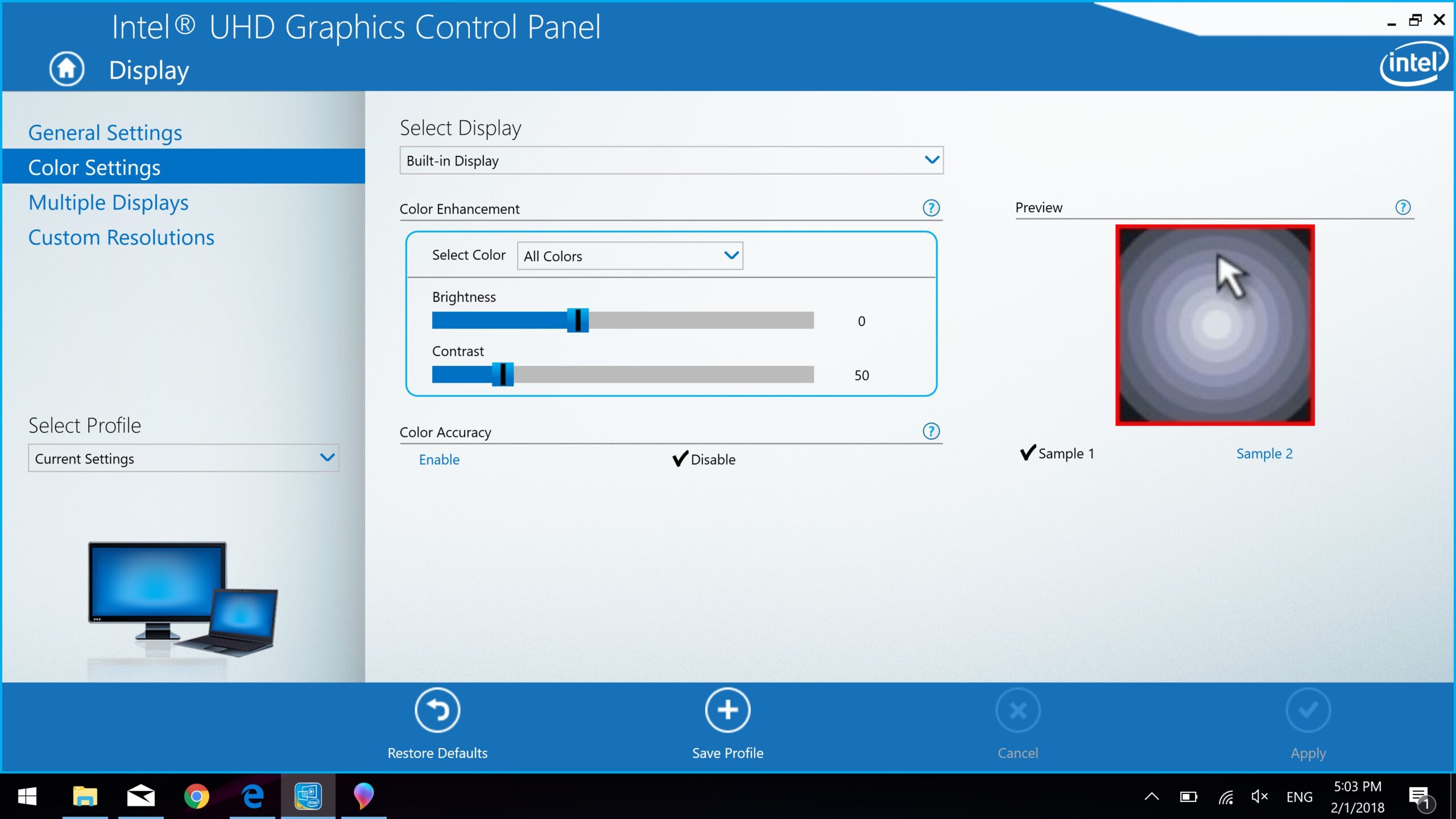
Task: Select Sample 2 preview thumbnail
Action: [1264, 453]
